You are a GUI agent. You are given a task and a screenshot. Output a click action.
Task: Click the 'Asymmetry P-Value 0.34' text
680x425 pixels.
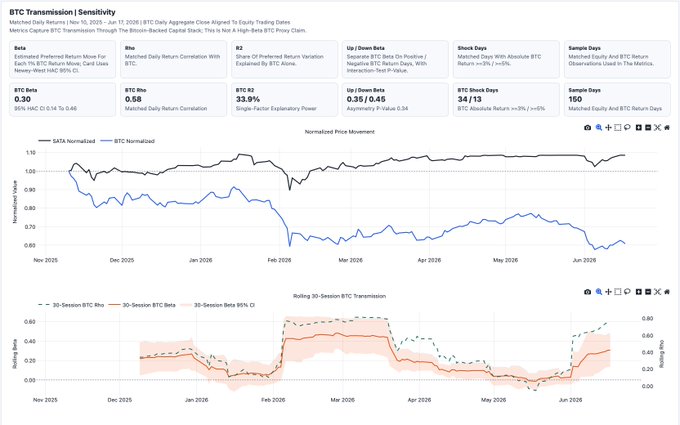(x=377, y=108)
